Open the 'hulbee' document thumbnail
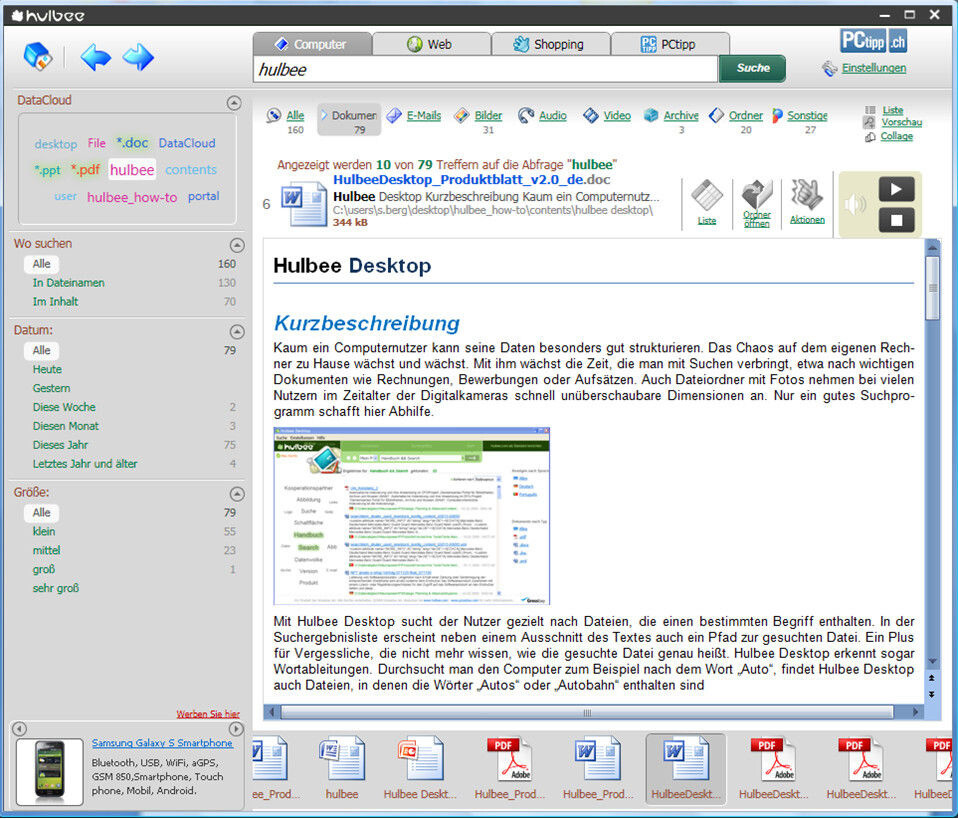The image size is (958, 819). tap(342, 768)
